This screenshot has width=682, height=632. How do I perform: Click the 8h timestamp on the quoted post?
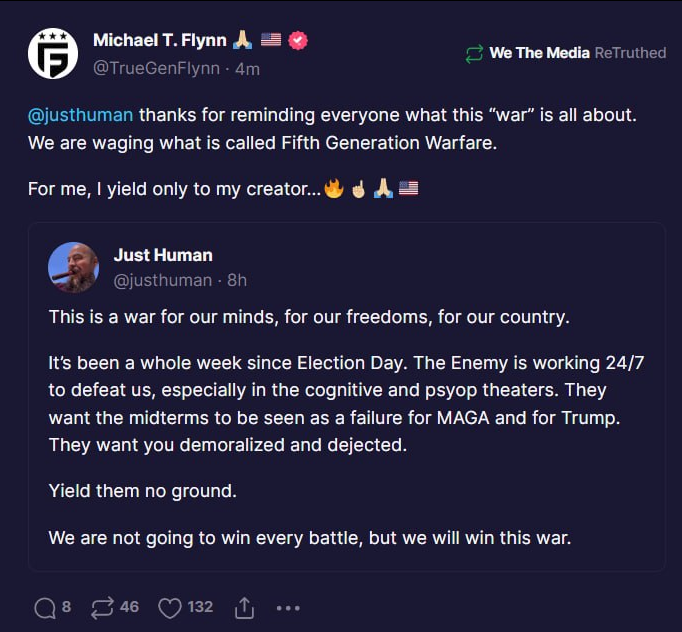(237, 280)
